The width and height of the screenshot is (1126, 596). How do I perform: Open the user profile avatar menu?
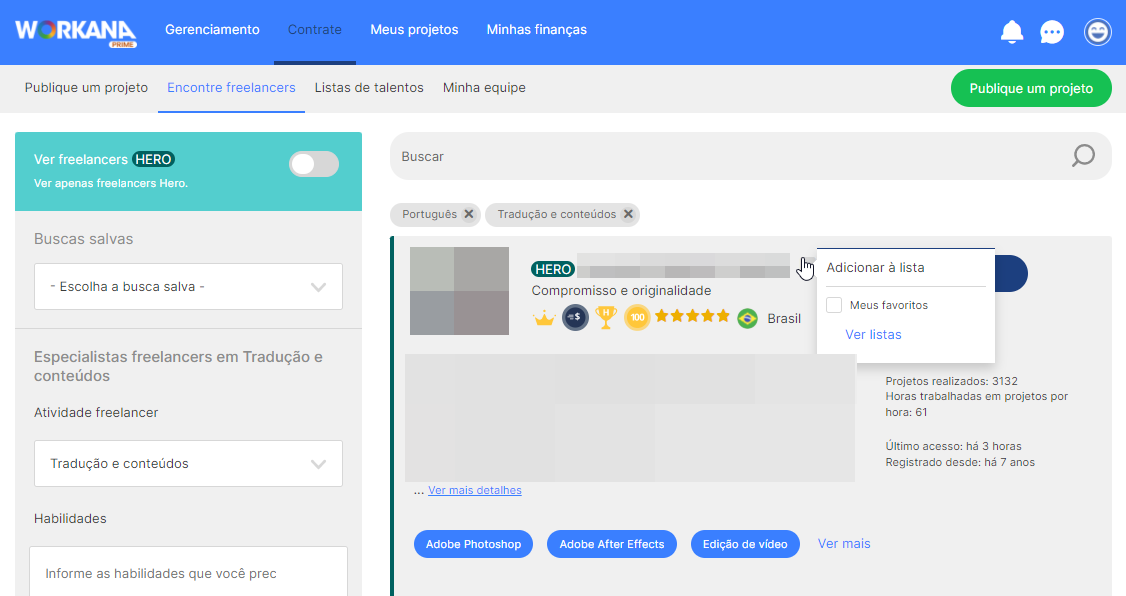tap(1097, 32)
